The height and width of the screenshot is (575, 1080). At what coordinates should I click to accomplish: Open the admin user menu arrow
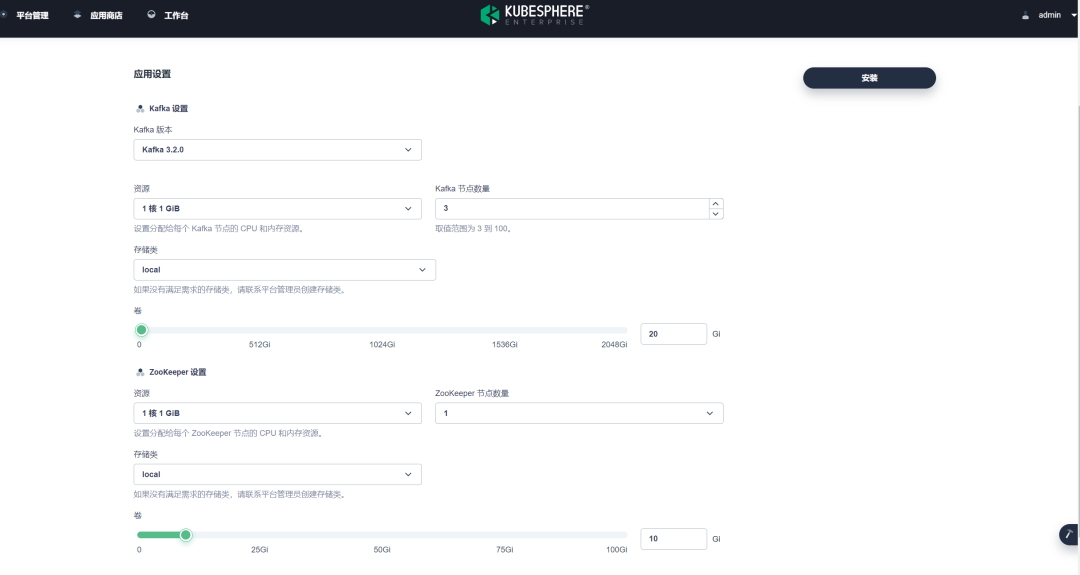(x=1073, y=15)
